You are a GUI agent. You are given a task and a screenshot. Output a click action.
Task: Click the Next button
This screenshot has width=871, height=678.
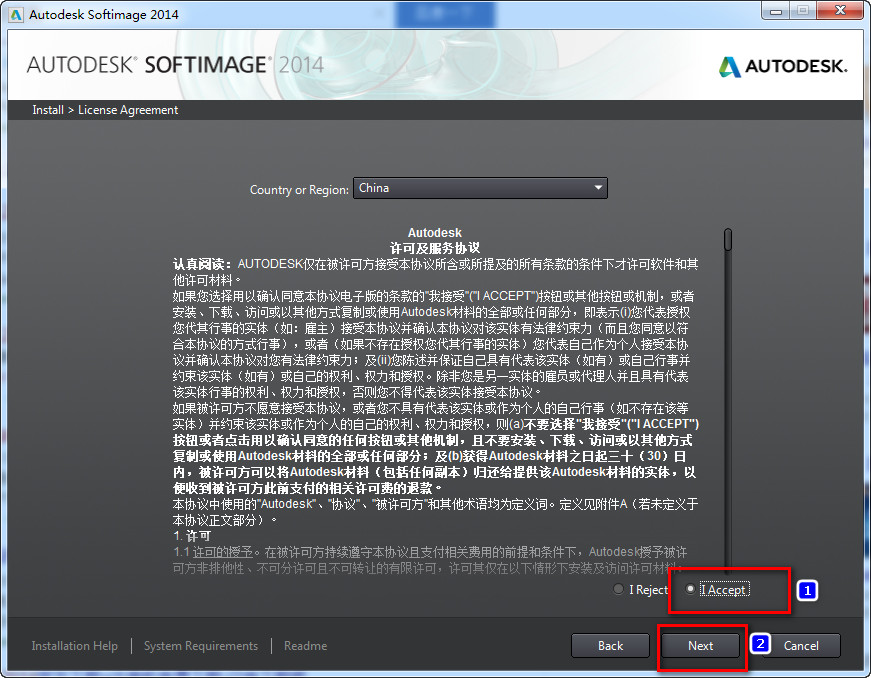700,646
